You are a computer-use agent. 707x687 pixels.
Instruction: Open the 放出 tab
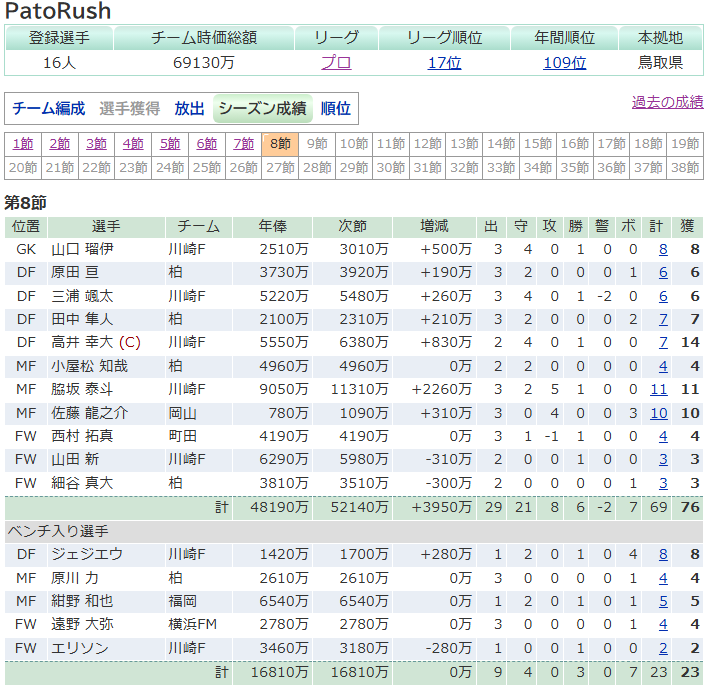click(x=189, y=109)
